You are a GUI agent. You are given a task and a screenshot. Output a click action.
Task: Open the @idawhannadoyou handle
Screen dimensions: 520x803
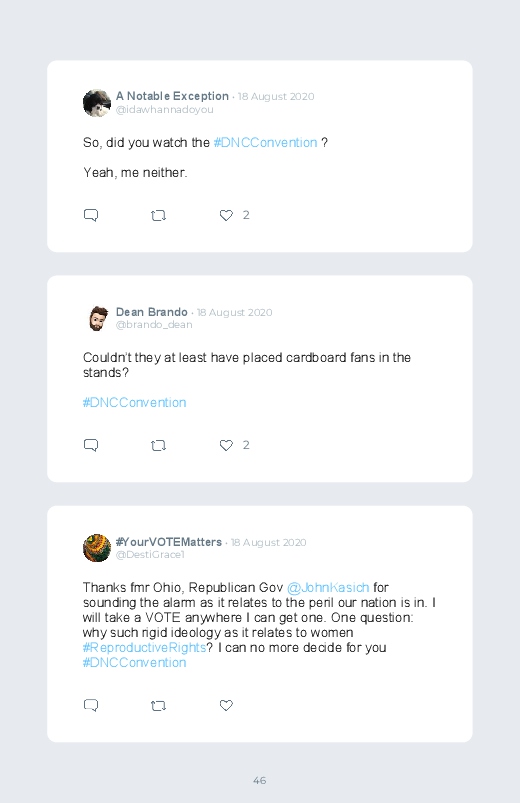point(164,110)
